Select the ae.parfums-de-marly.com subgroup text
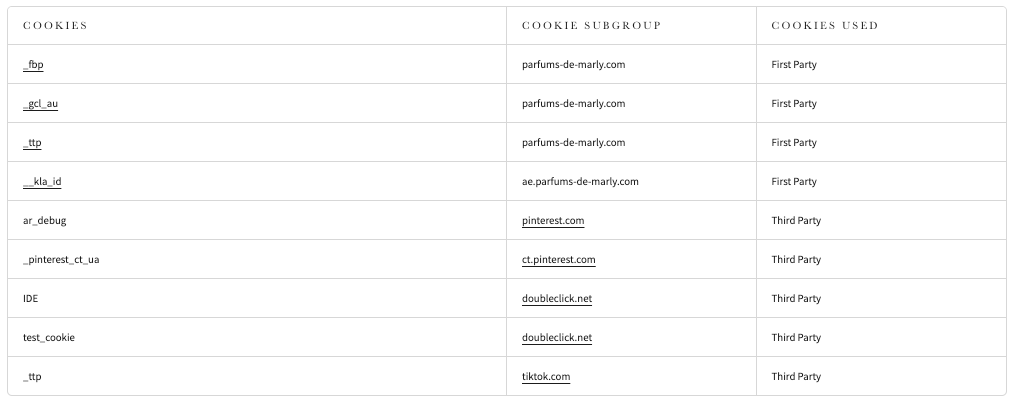This screenshot has width=1014, height=405. click(x=580, y=182)
